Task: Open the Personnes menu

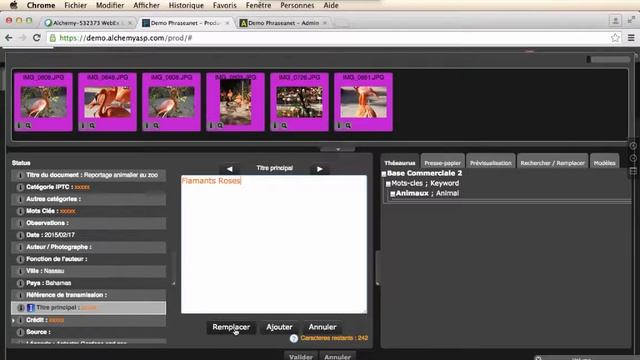Action: 297,5
